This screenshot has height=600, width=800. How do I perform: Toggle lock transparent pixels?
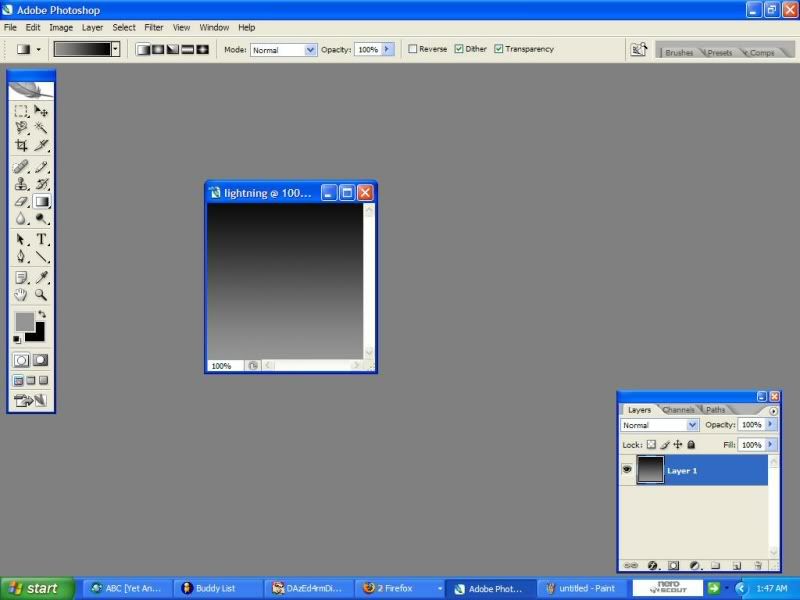[x=651, y=445]
